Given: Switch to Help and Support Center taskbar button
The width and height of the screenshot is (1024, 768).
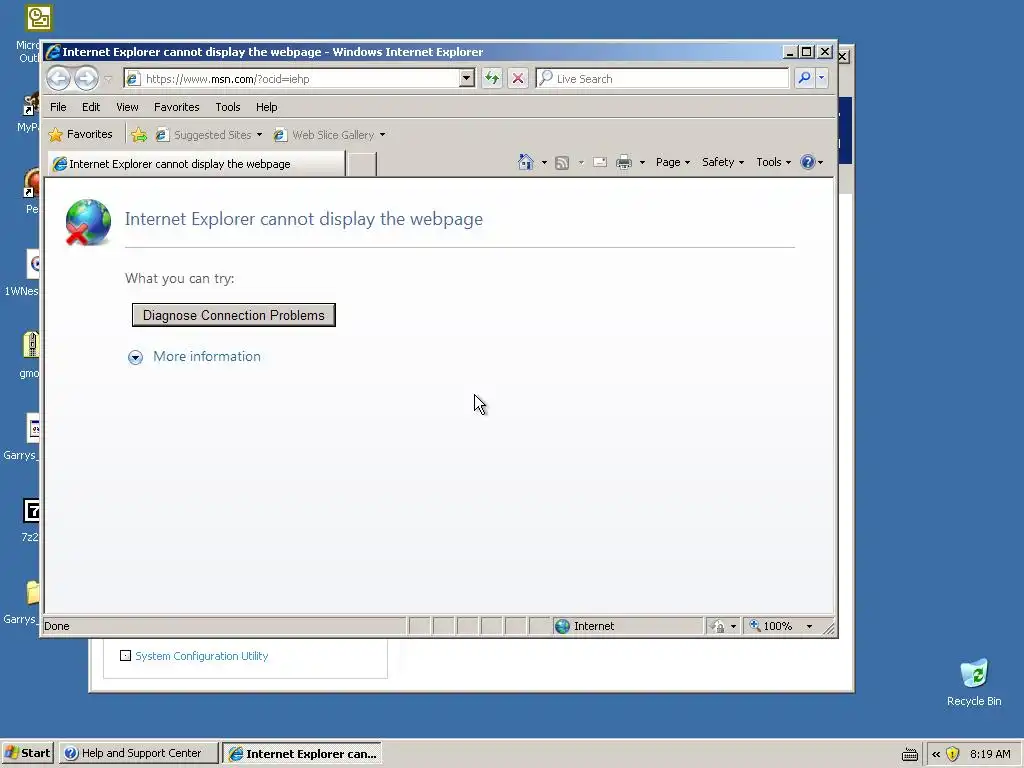Looking at the screenshot, I should tap(138, 753).
